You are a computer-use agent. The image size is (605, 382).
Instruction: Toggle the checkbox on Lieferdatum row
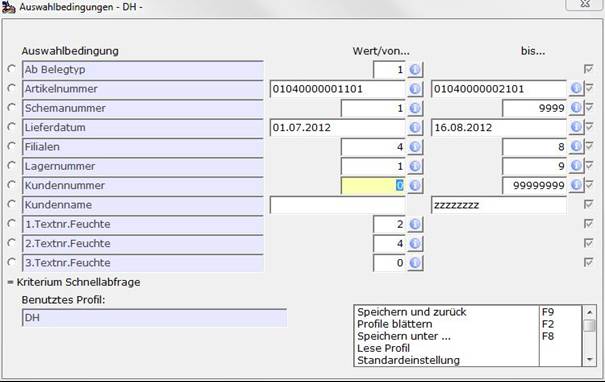(589, 127)
